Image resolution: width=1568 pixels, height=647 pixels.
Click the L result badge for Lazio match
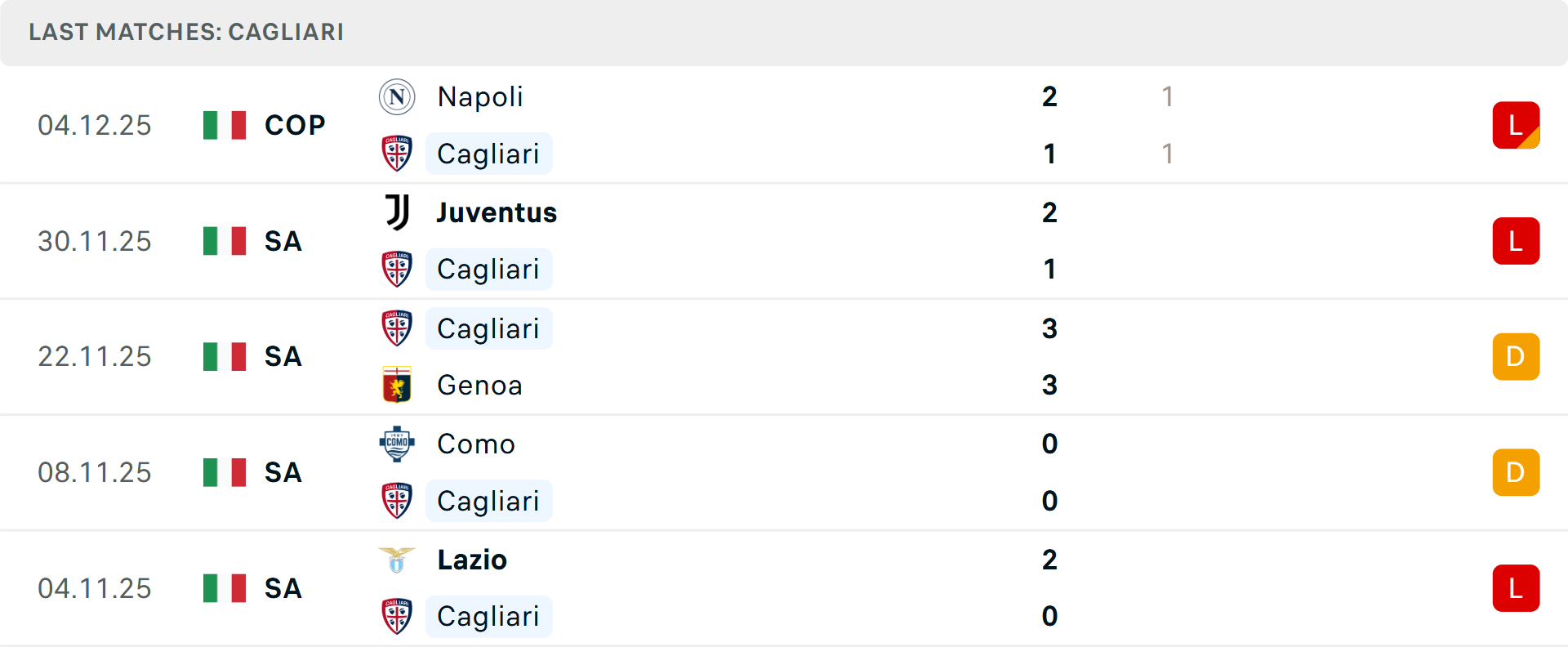(1516, 588)
